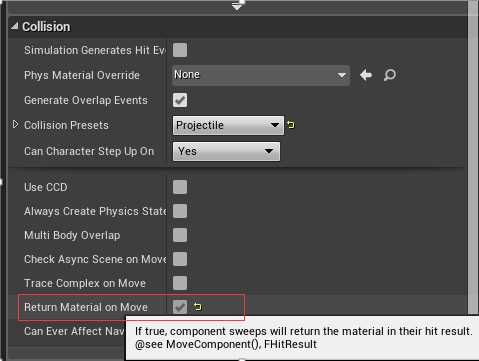Click the arrow icon to use selected asset
The height and width of the screenshot is (361, 479).
pyautogui.click(x=366, y=75)
